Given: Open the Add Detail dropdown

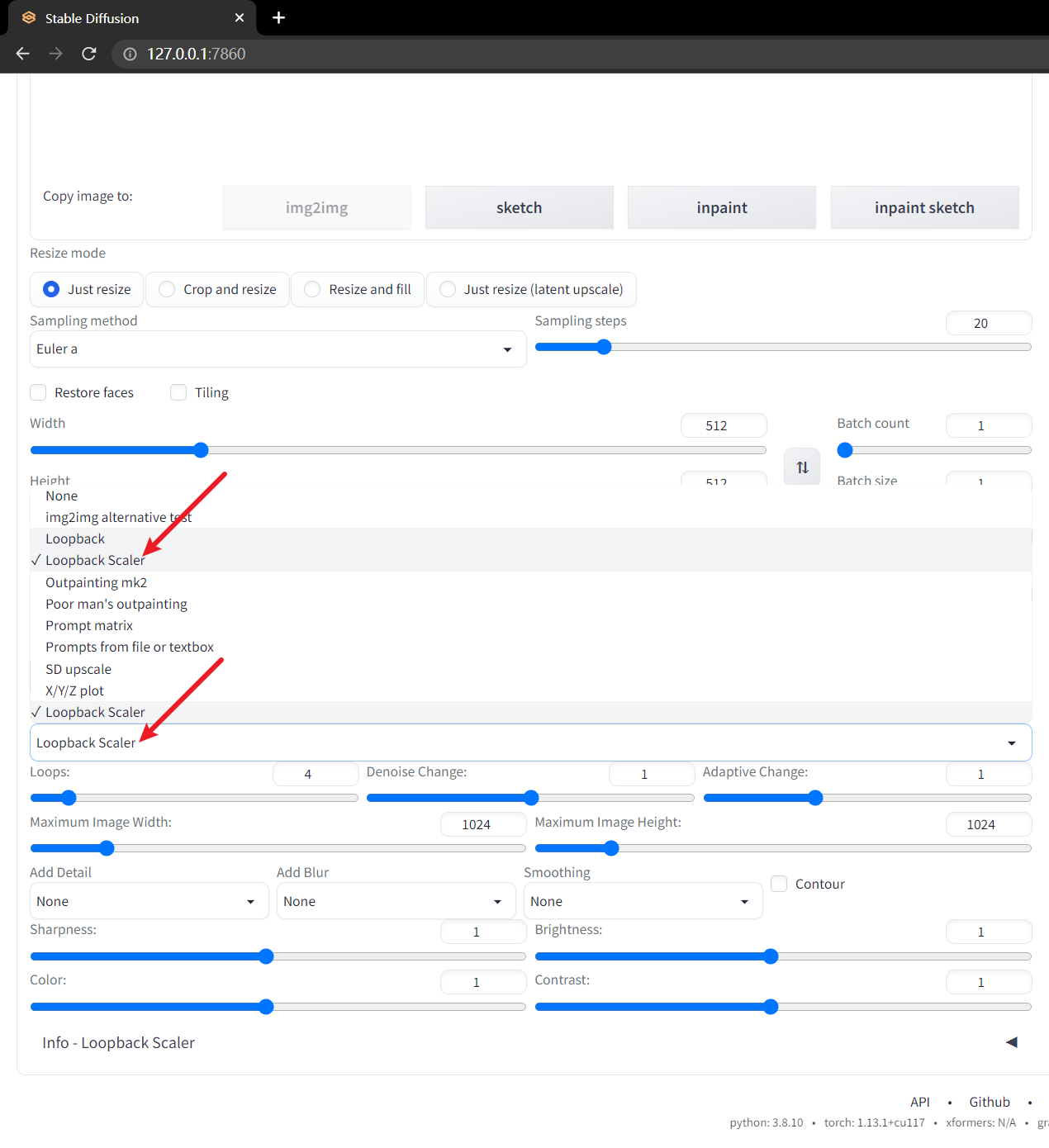Looking at the screenshot, I should tap(150, 901).
